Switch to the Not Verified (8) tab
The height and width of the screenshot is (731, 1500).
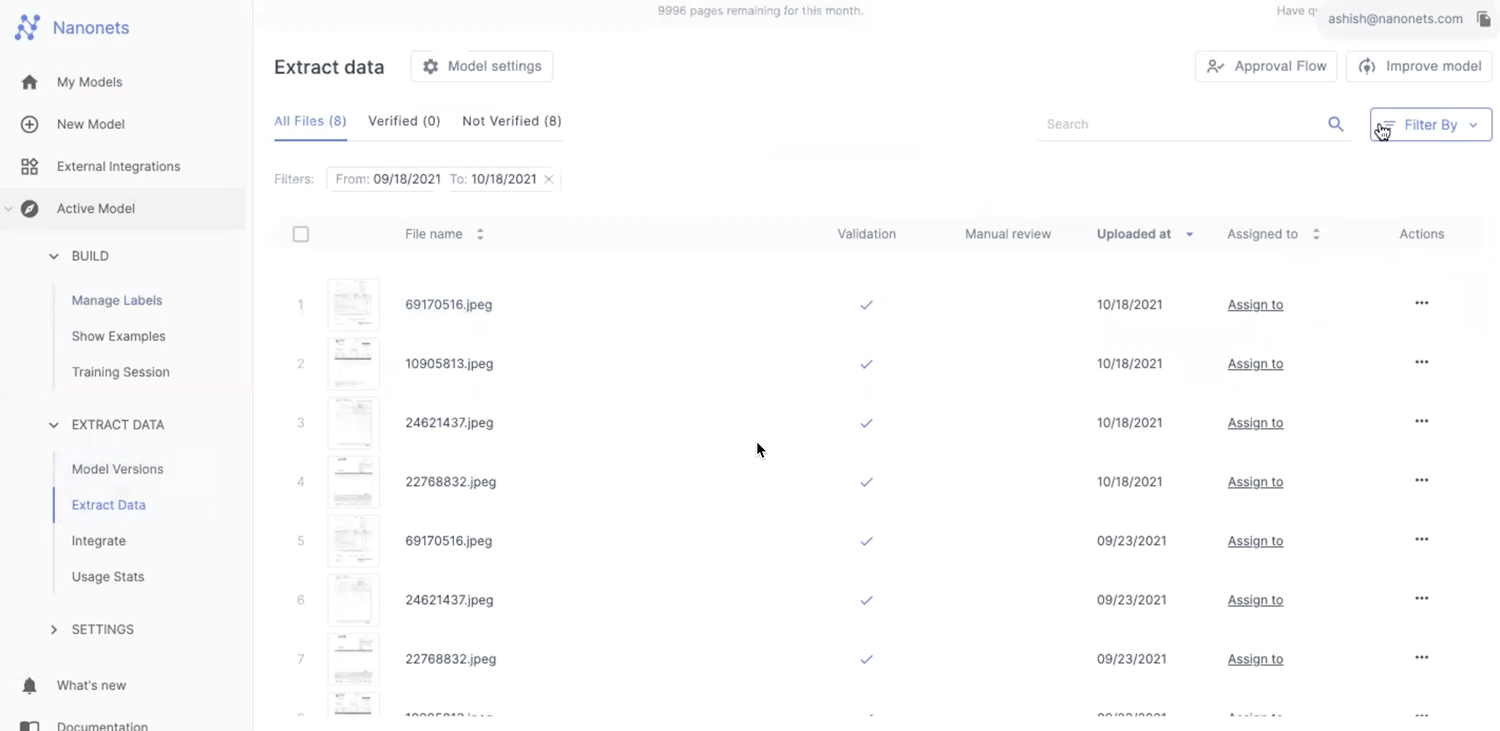(x=511, y=121)
